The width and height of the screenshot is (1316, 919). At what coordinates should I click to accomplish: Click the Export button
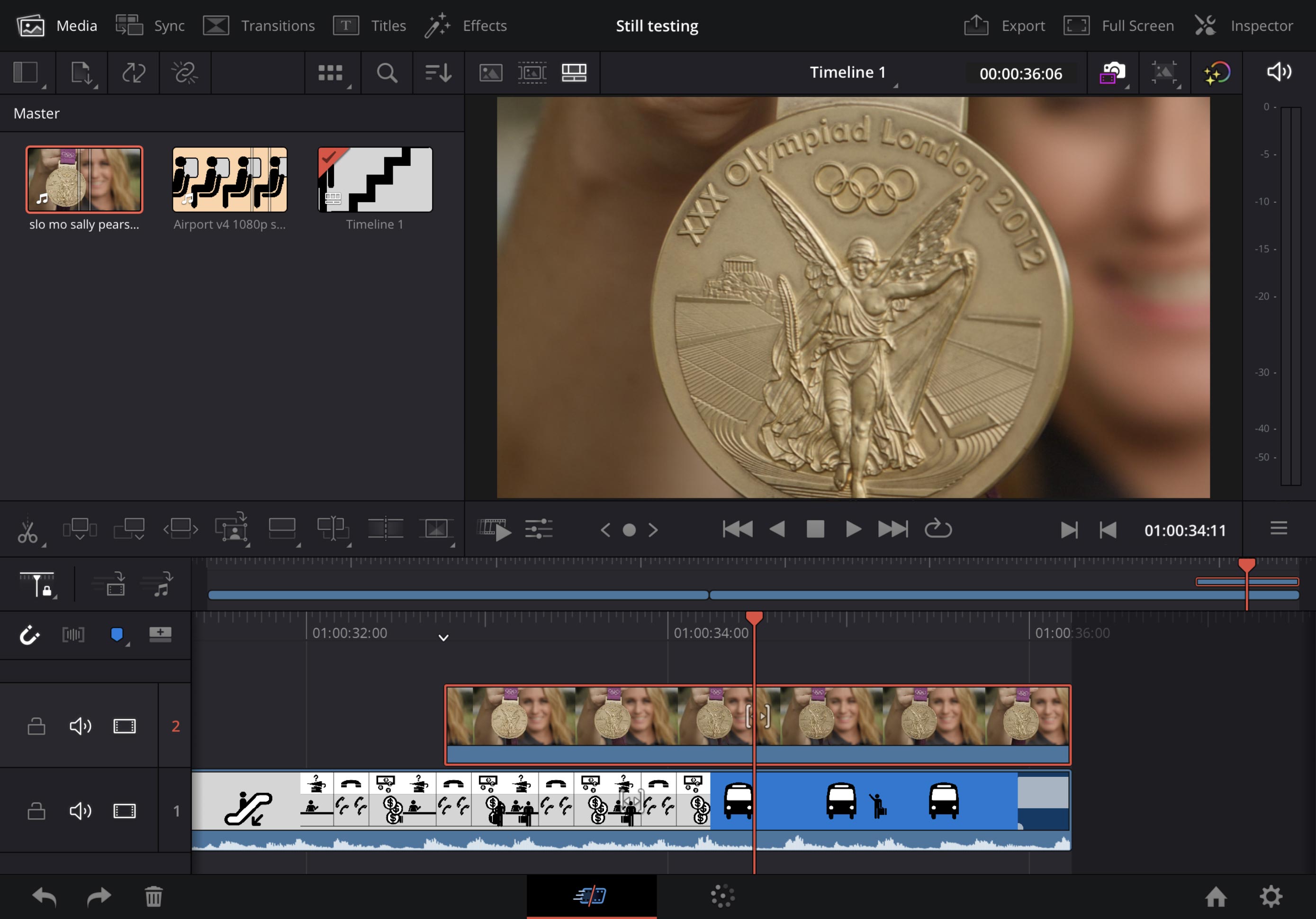[x=1004, y=26]
